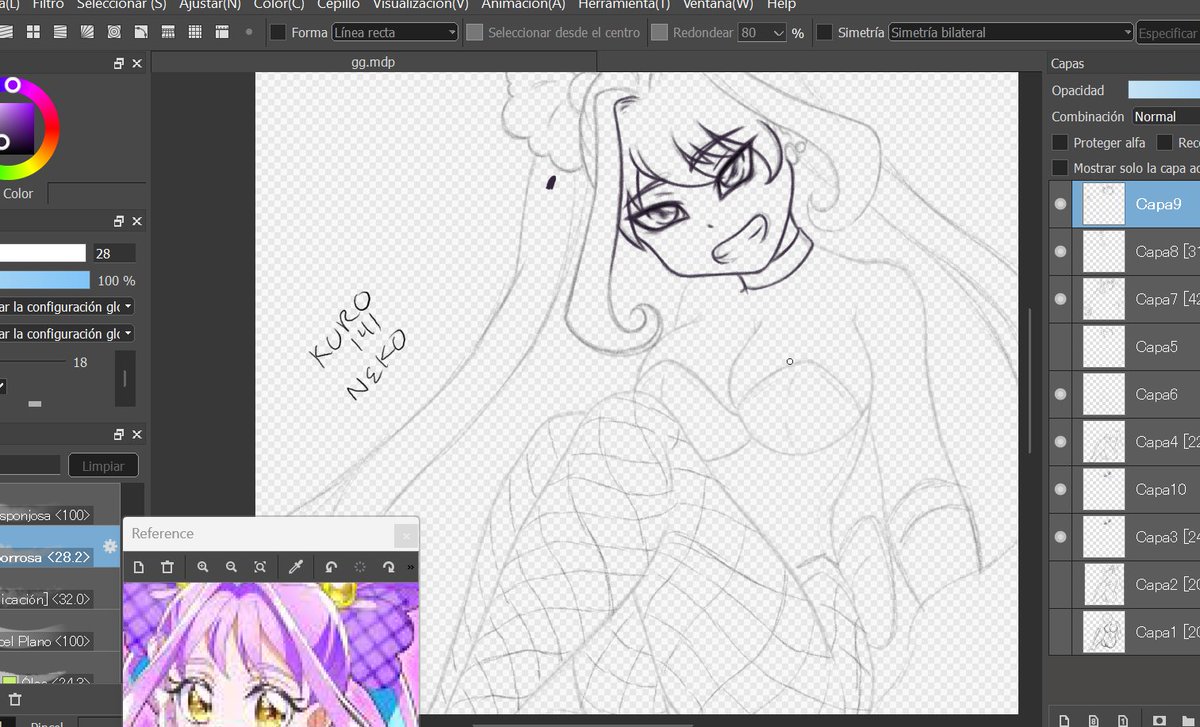
Task: Click the Color tab label
Action: click(17, 193)
